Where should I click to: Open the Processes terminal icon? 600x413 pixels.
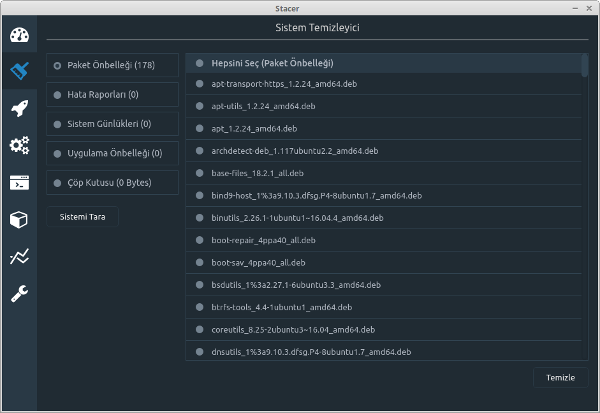pos(19,183)
